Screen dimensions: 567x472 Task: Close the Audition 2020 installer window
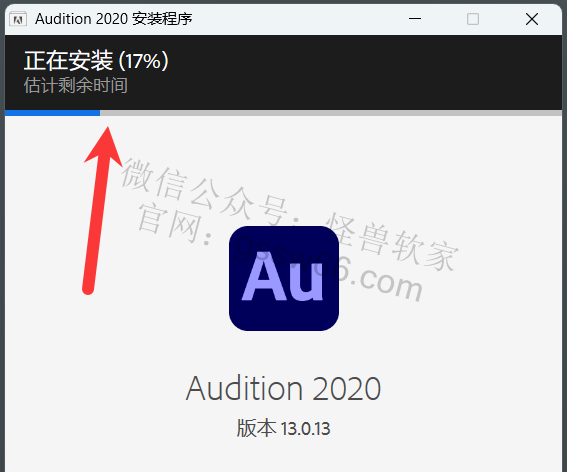point(532,19)
